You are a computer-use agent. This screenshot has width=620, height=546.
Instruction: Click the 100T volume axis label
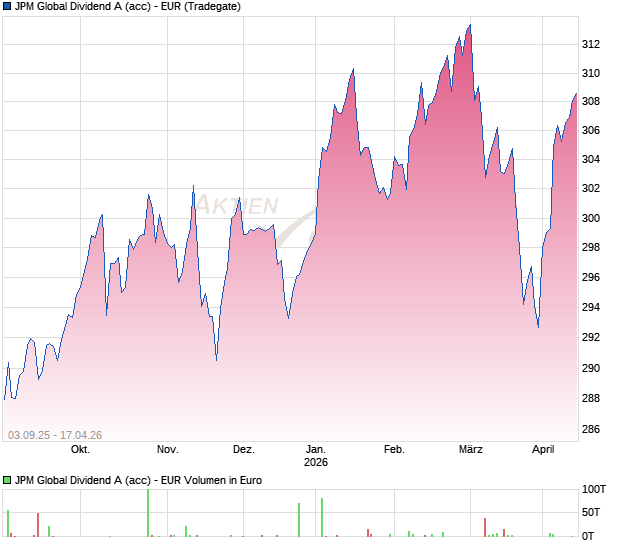click(x=594, y=489)
